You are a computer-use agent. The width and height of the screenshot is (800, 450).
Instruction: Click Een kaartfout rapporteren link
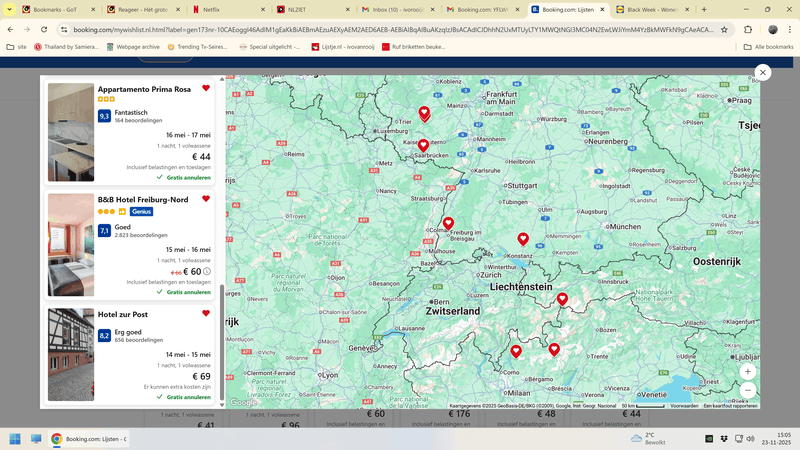click(731, 406)
